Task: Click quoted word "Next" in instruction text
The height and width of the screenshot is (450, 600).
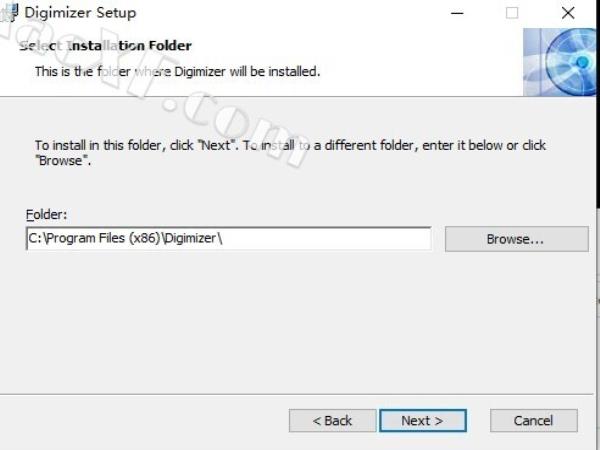Action: 216,145
